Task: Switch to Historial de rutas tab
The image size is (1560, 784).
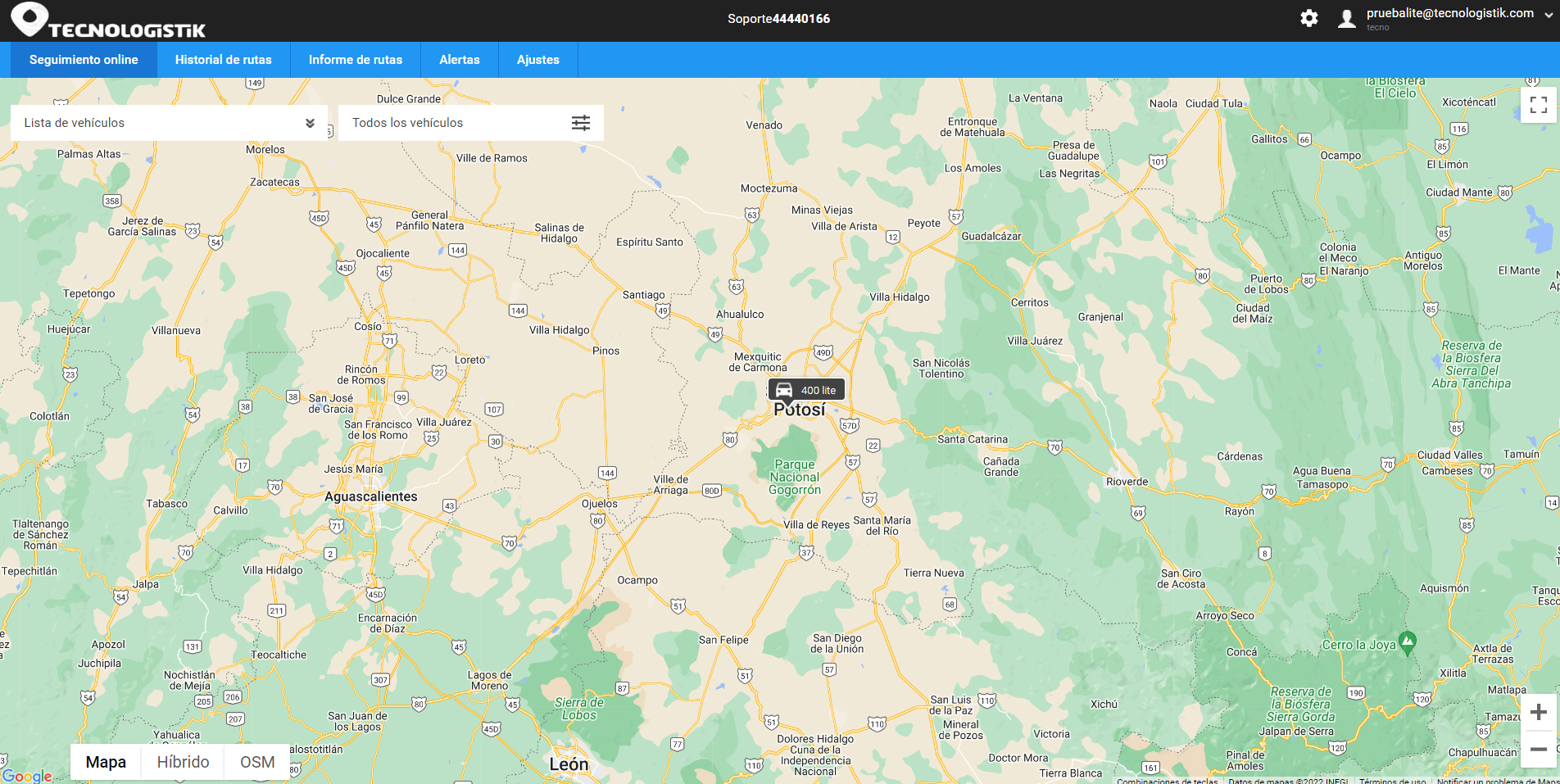Action: (224, 60)
